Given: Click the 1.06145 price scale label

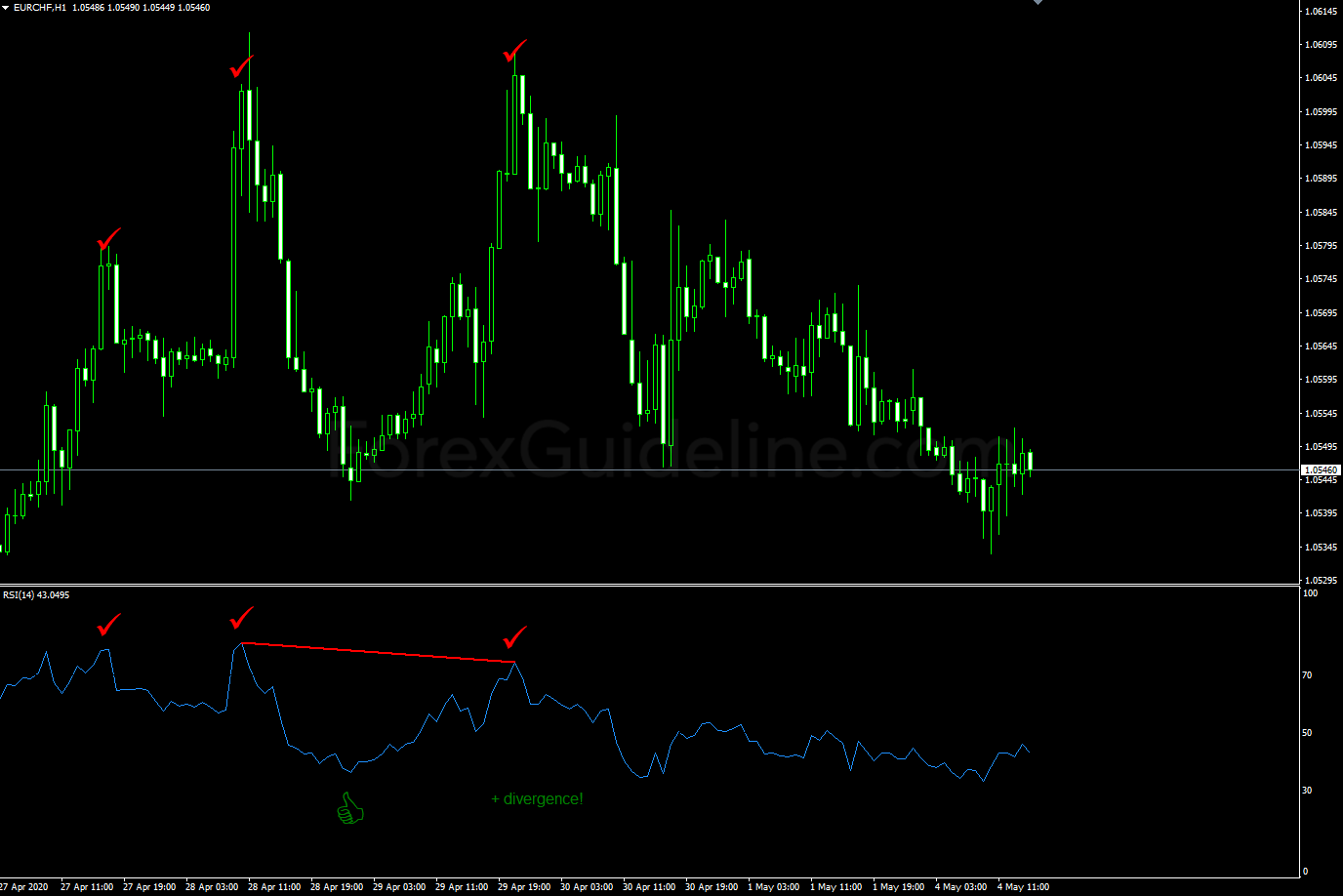Looking at the screenshot, I should coord(1321,11).
